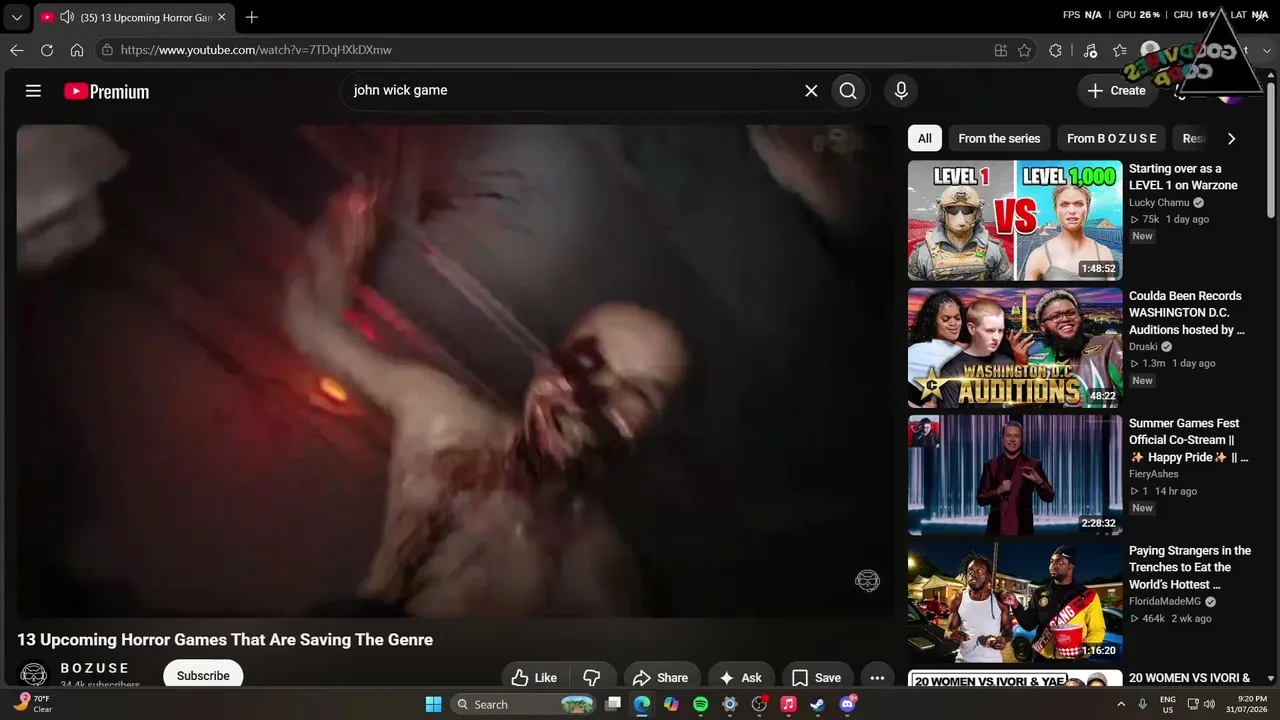The image size is (1280, 720).
Task: Visit the FloridaMadeMG channel
Action: (1166, 602)
